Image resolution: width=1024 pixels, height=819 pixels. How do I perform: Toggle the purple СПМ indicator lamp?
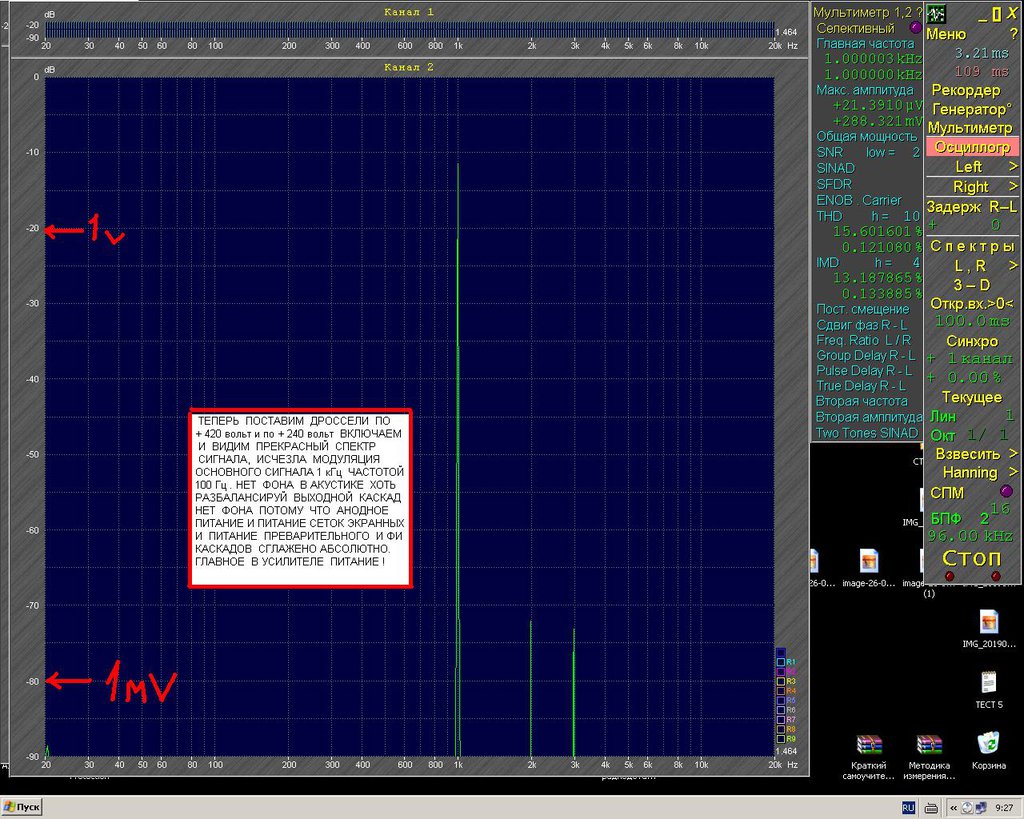(1006, 491)
